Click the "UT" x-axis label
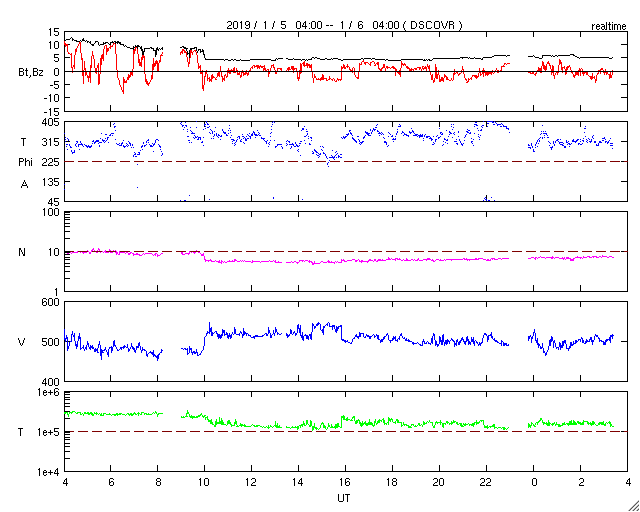 pyautogui.click(x=344, y=497)
